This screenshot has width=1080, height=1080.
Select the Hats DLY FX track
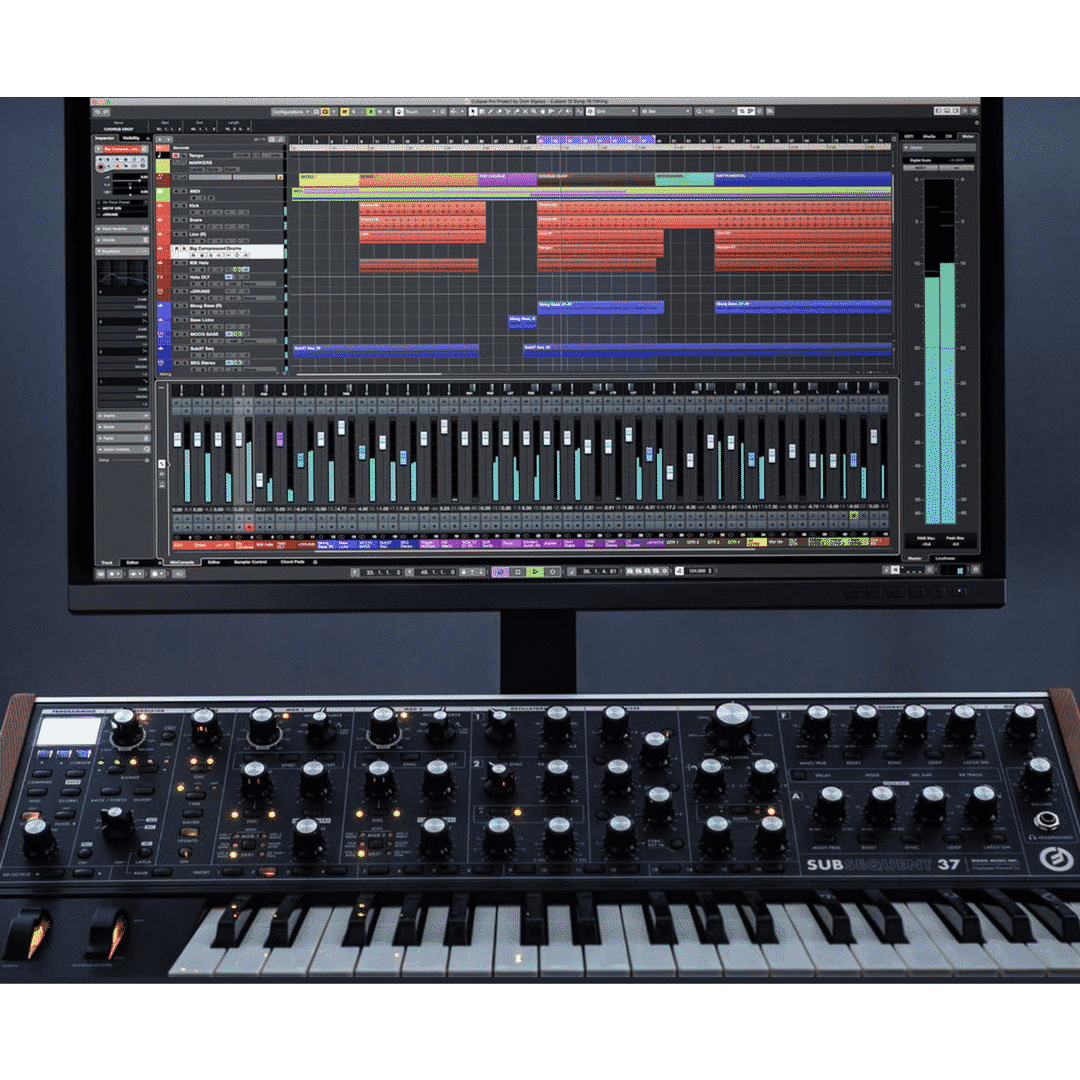227,277
